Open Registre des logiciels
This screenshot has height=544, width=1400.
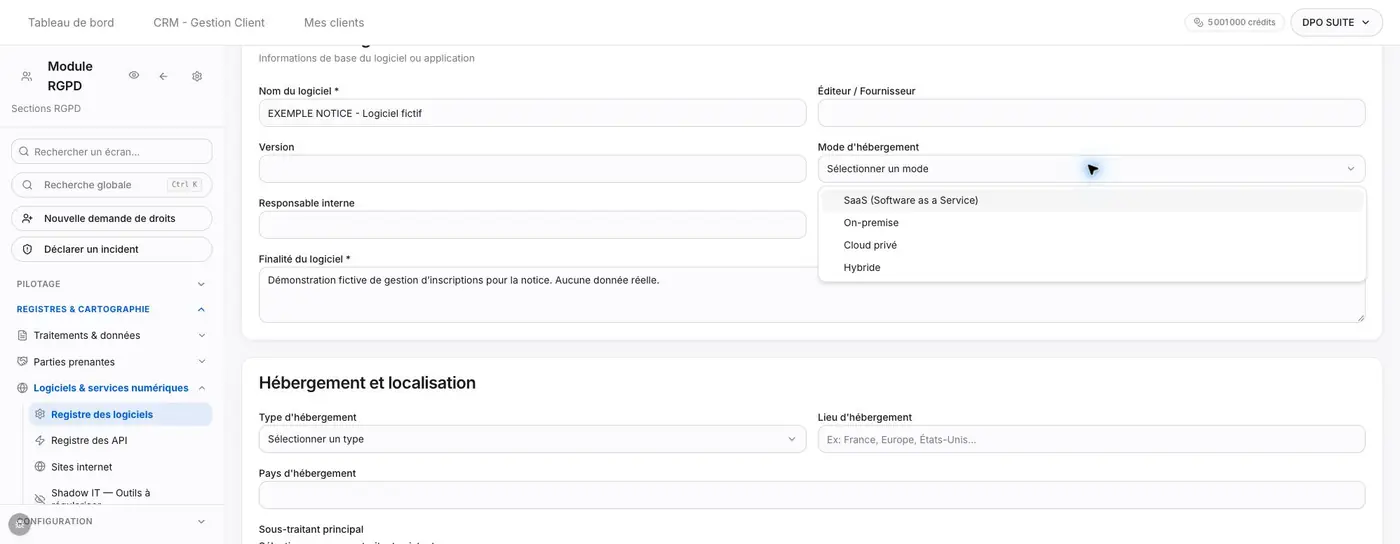[x=120, y=414]
